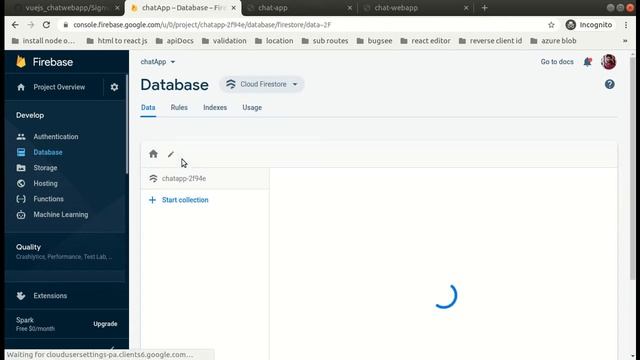
Task: Bookmark this page with star icon
Action: [551, 25]
